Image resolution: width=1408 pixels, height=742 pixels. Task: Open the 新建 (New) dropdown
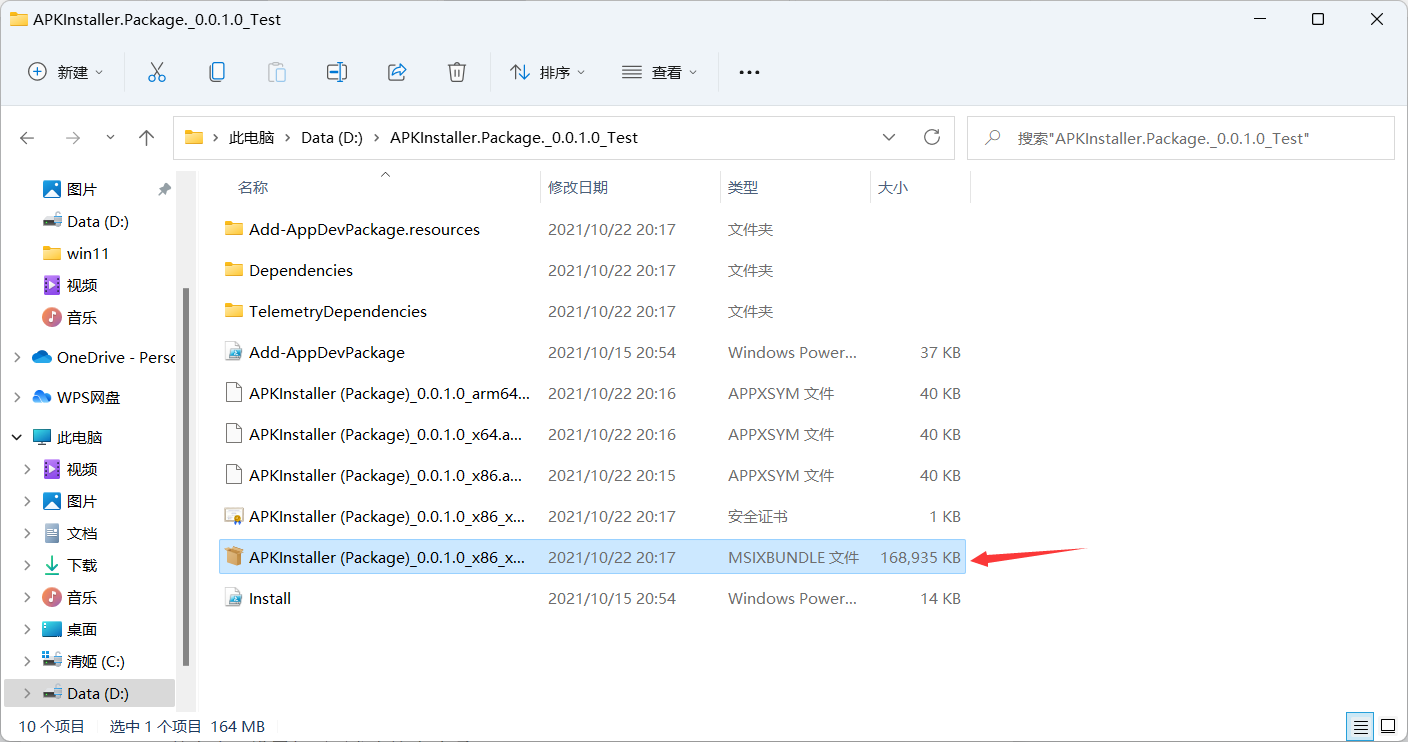65,72
